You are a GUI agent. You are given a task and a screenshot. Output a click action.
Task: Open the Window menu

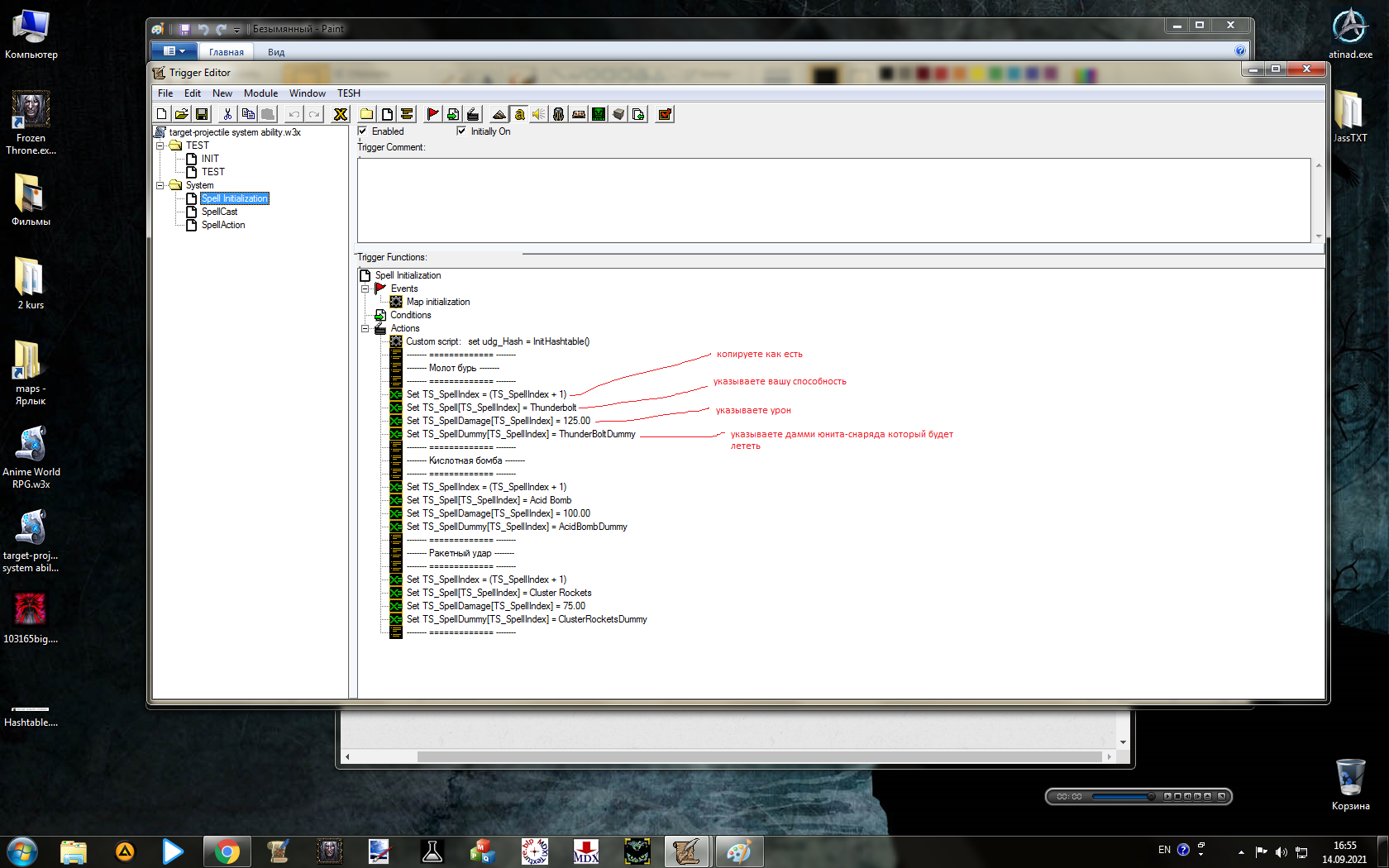(308, 93)
